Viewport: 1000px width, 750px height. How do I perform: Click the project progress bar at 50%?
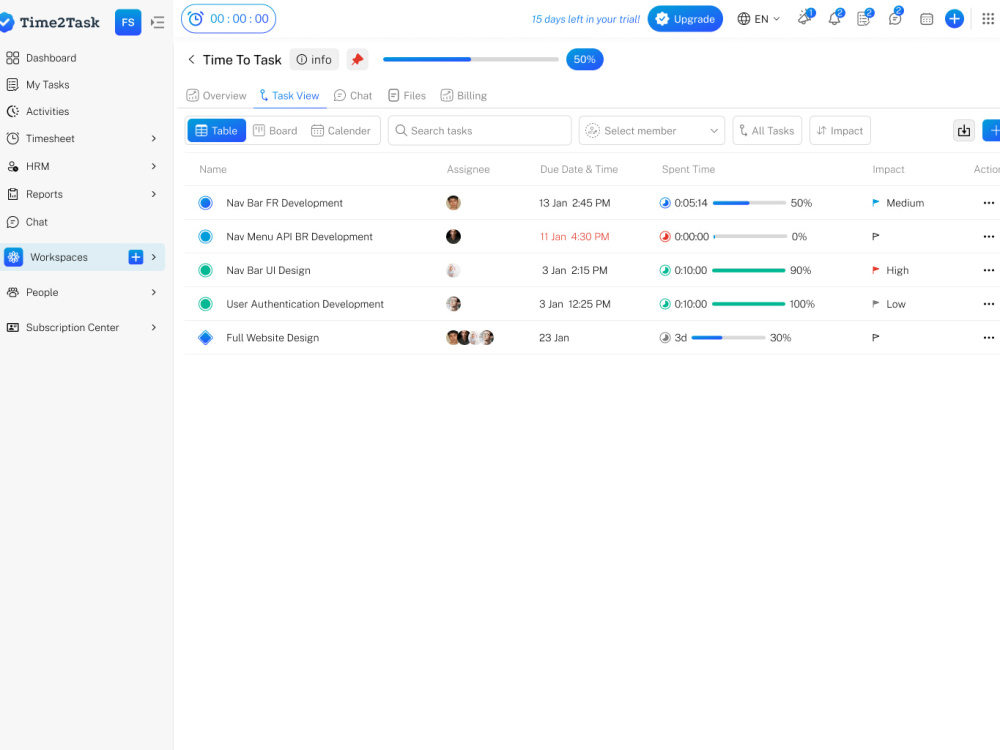tap(471, 59)
